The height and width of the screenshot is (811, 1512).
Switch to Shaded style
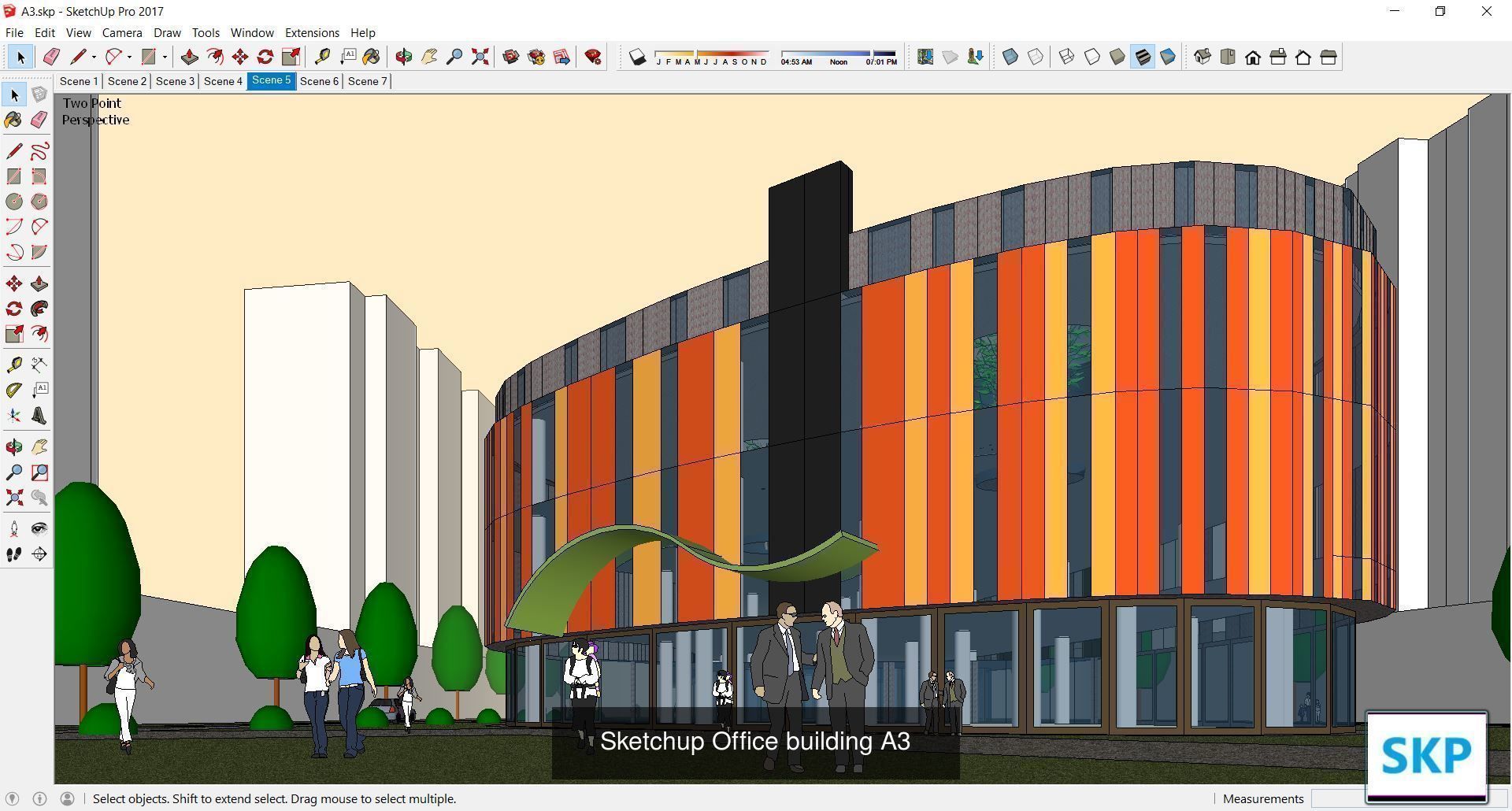pos(1117,57)
